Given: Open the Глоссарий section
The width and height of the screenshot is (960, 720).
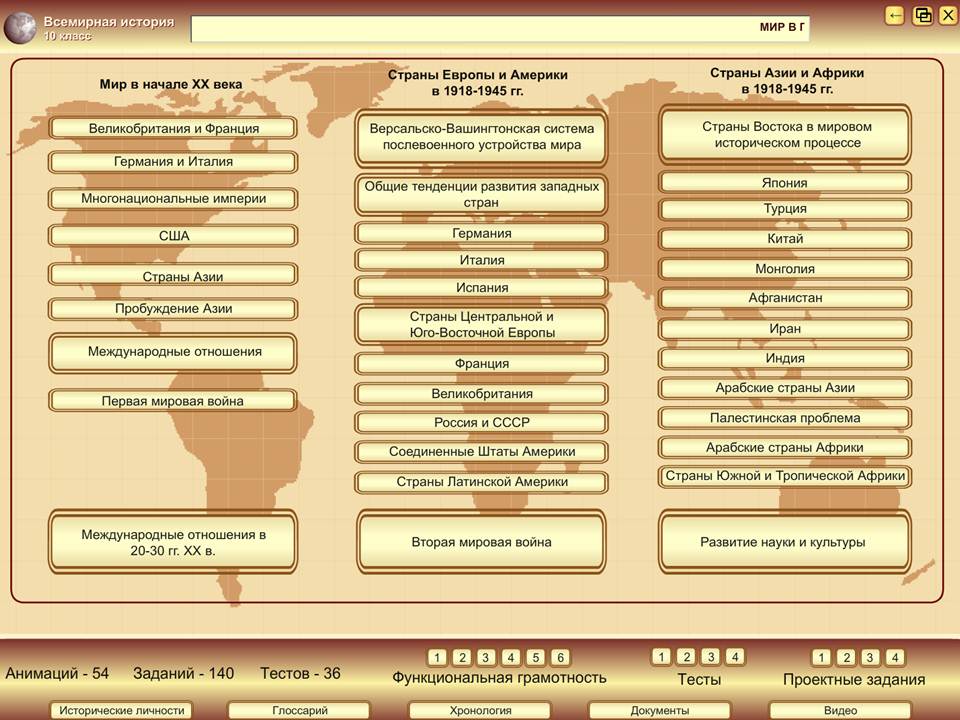Looking at the screenshot, I should pos(299,711).
